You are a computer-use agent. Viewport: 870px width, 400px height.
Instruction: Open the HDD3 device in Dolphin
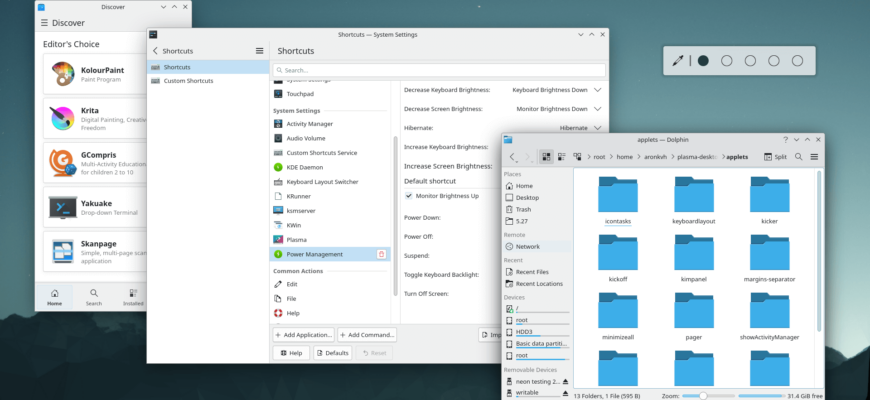(537, 332)
